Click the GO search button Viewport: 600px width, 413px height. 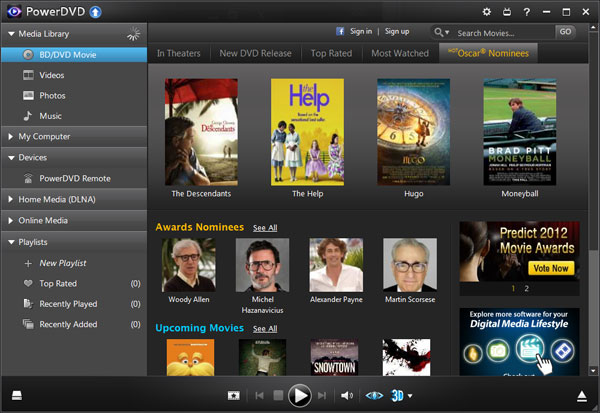[x=565, y=32]
